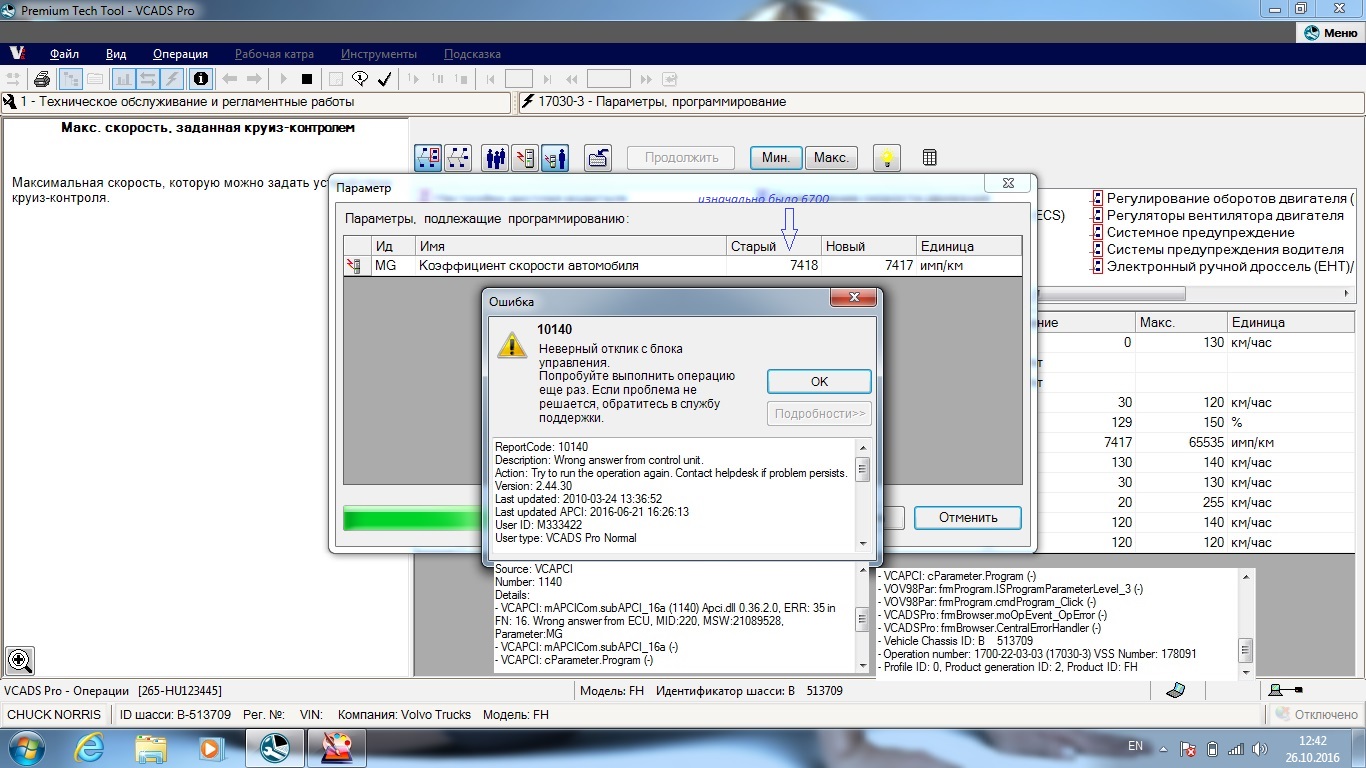Click the printer icon in the toolbar
The width and height of the screenshot is (1366, 768).
click(x=42, y=79)
